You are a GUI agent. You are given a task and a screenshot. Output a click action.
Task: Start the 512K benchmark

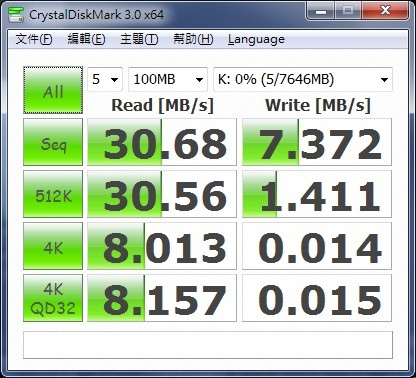[53, 194]
